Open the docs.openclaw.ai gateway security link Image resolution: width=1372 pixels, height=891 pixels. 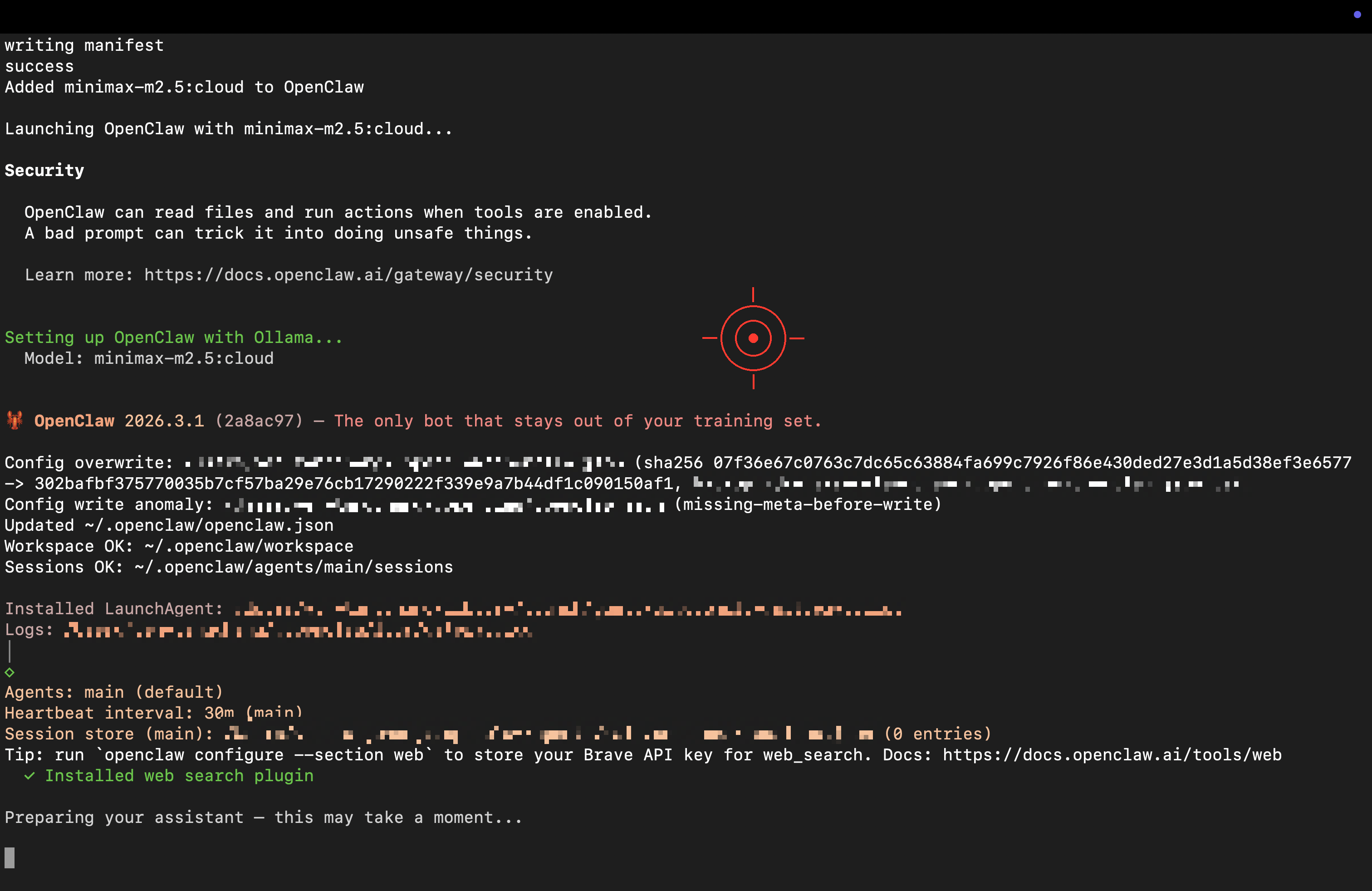point(348,275)
